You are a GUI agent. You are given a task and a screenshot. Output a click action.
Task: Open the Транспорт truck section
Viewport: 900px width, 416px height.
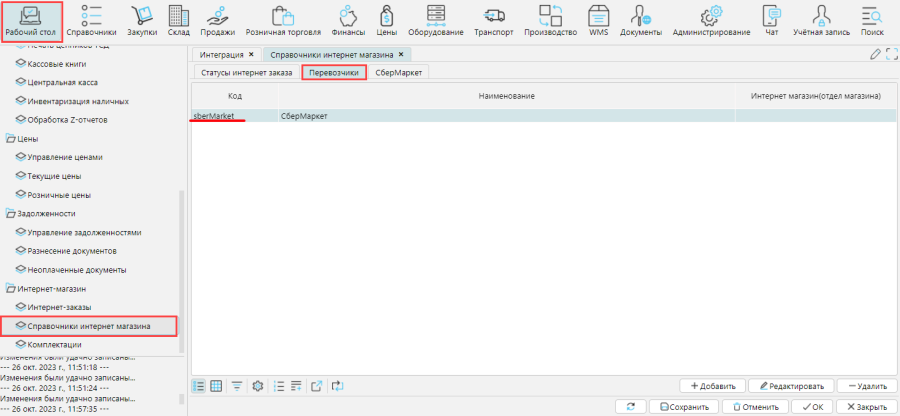coord(494,20)
